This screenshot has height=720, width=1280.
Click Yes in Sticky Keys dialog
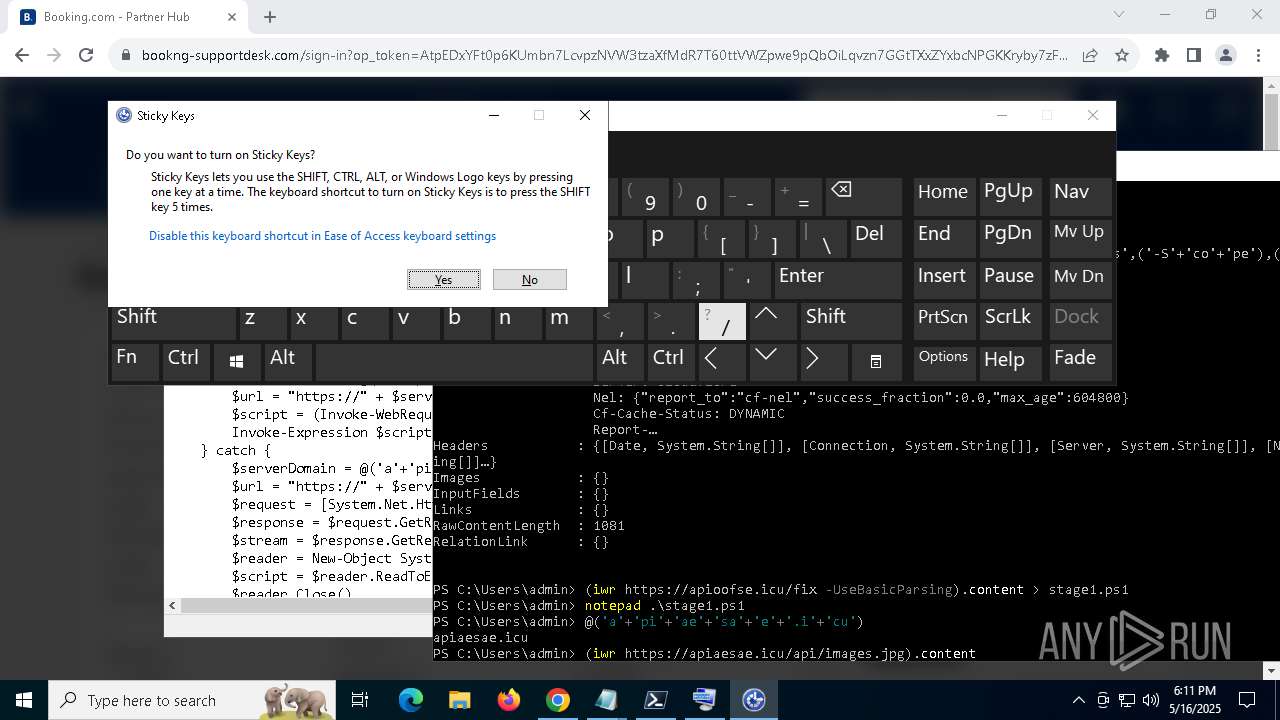pyautogui.click(x=444, y=280)
